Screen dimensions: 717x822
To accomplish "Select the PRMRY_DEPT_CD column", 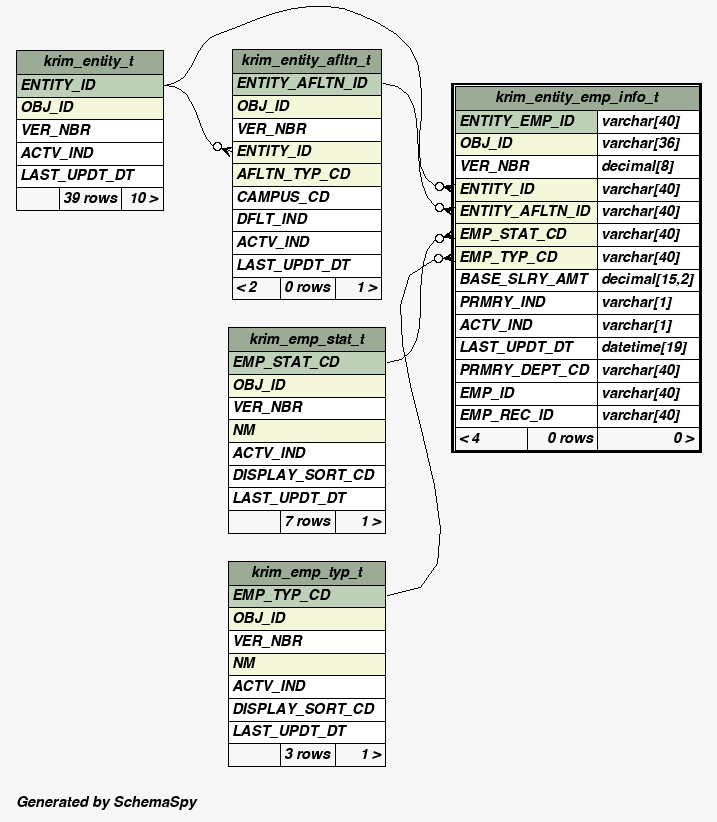I will pyautogui.click(x=526, y=371).
